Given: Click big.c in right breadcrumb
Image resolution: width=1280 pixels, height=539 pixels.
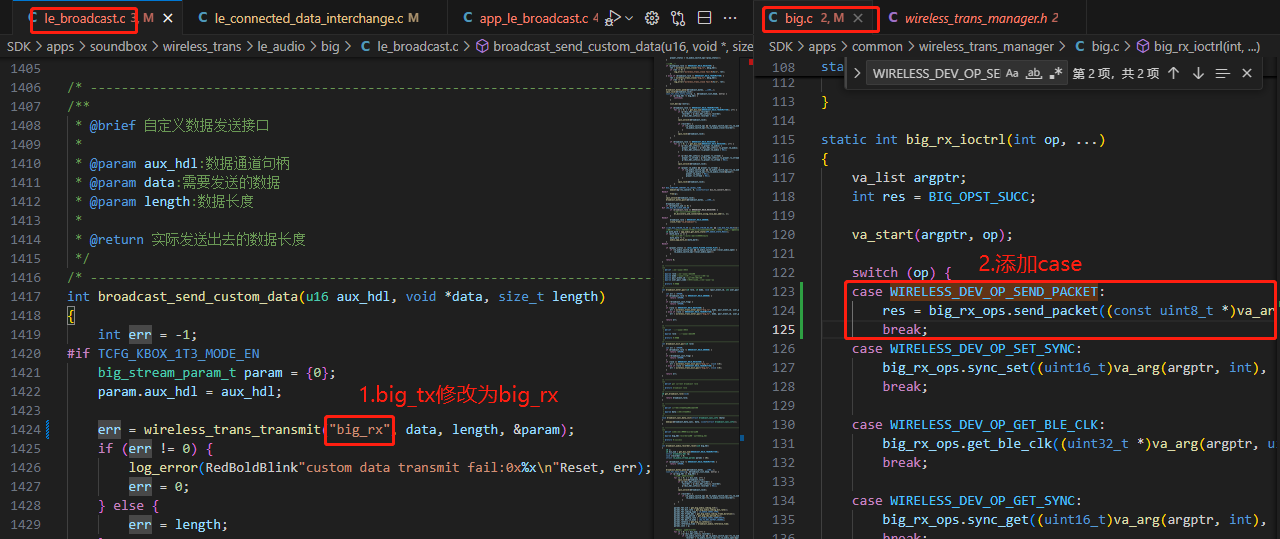Looking at the screenshot, I should 1106,46.
